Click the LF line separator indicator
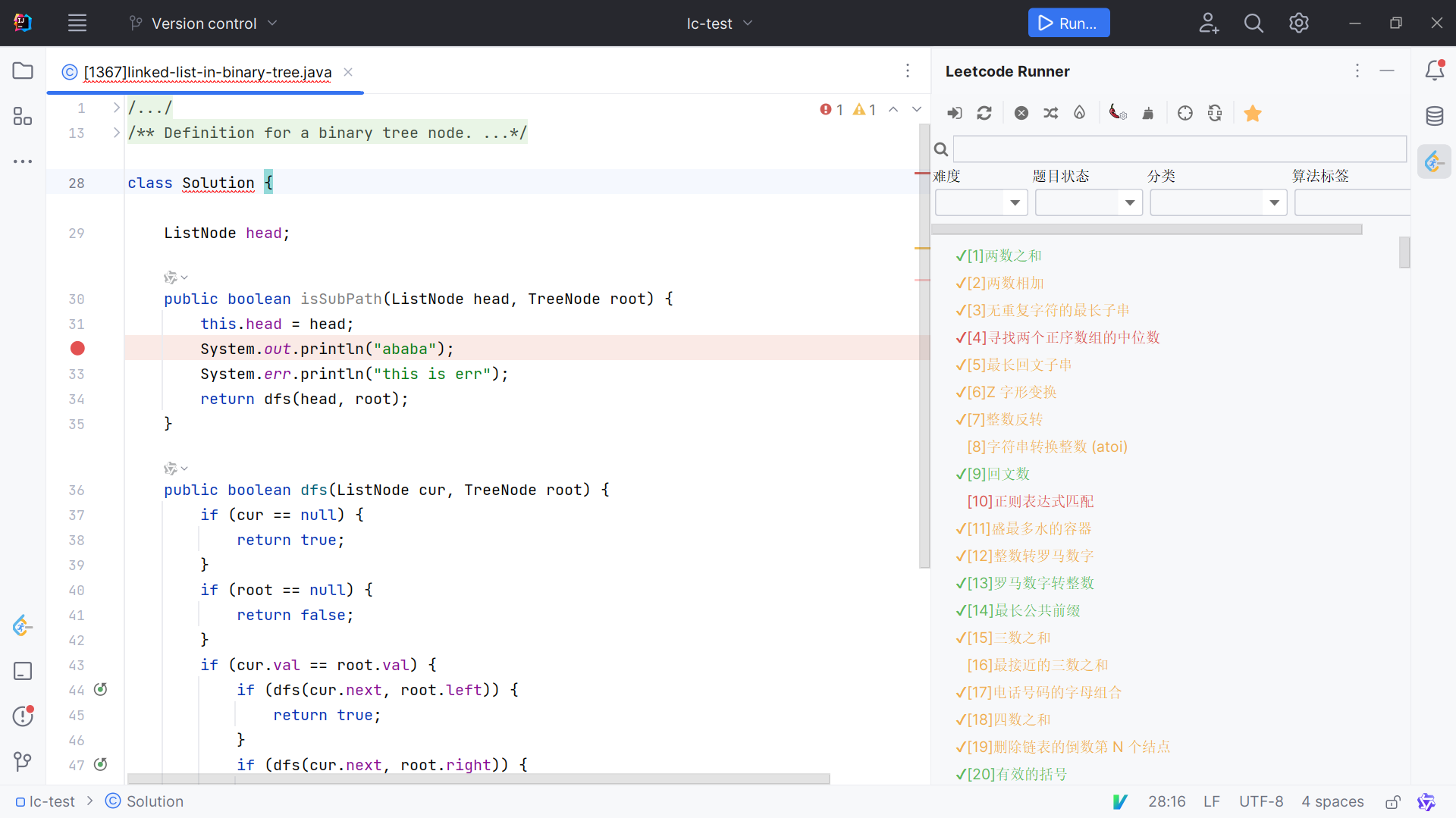 pyautogui.click(x=1212, y=801)
